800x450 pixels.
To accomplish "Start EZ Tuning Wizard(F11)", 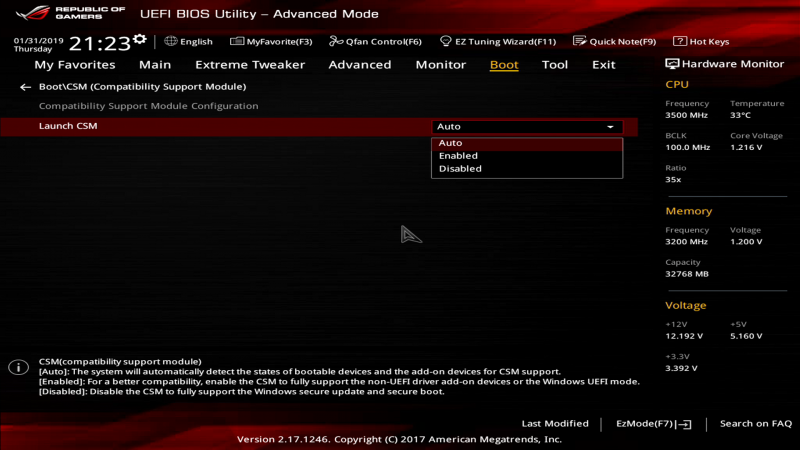I will 505,42.
